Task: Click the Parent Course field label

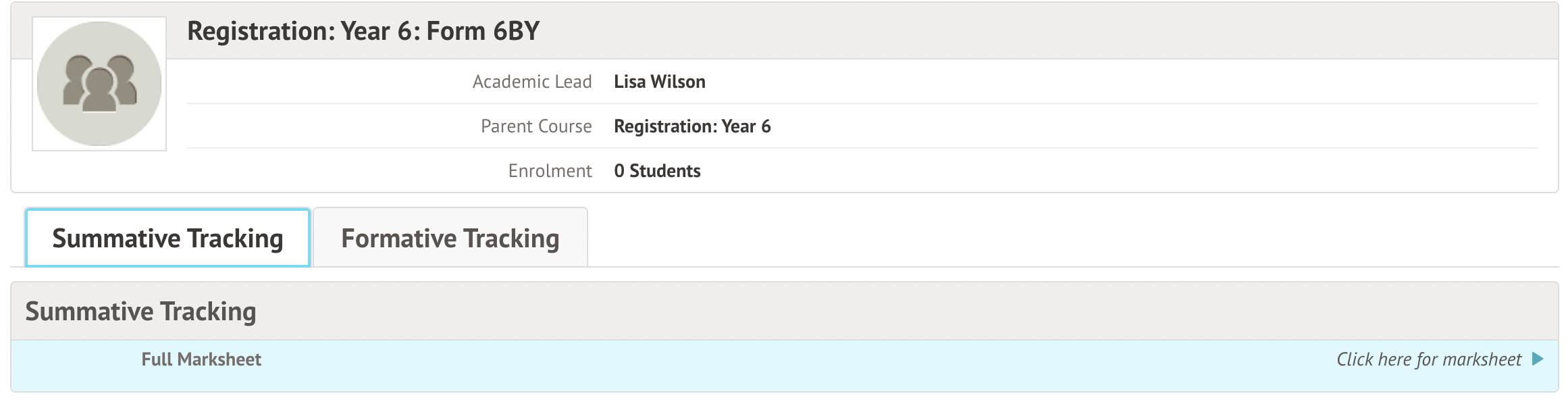Action: tap(535, 126)
